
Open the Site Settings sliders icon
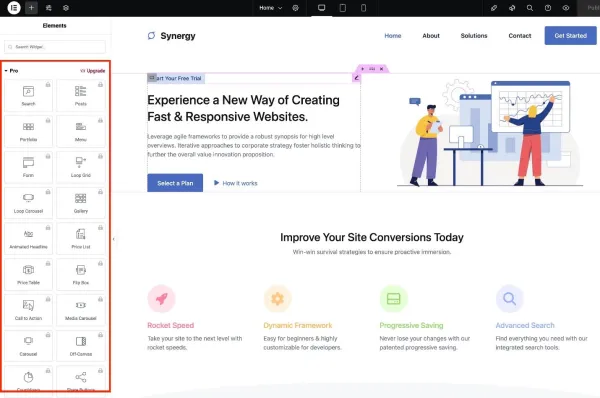[x=49, y=8]
